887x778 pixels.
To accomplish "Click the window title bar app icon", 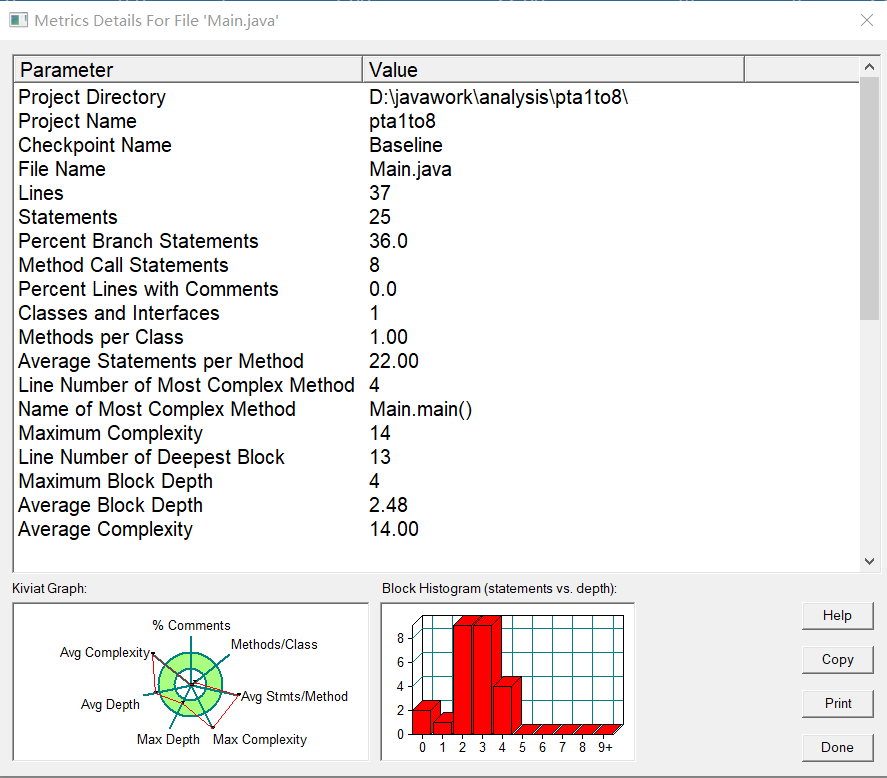I will tap(19, 20).
